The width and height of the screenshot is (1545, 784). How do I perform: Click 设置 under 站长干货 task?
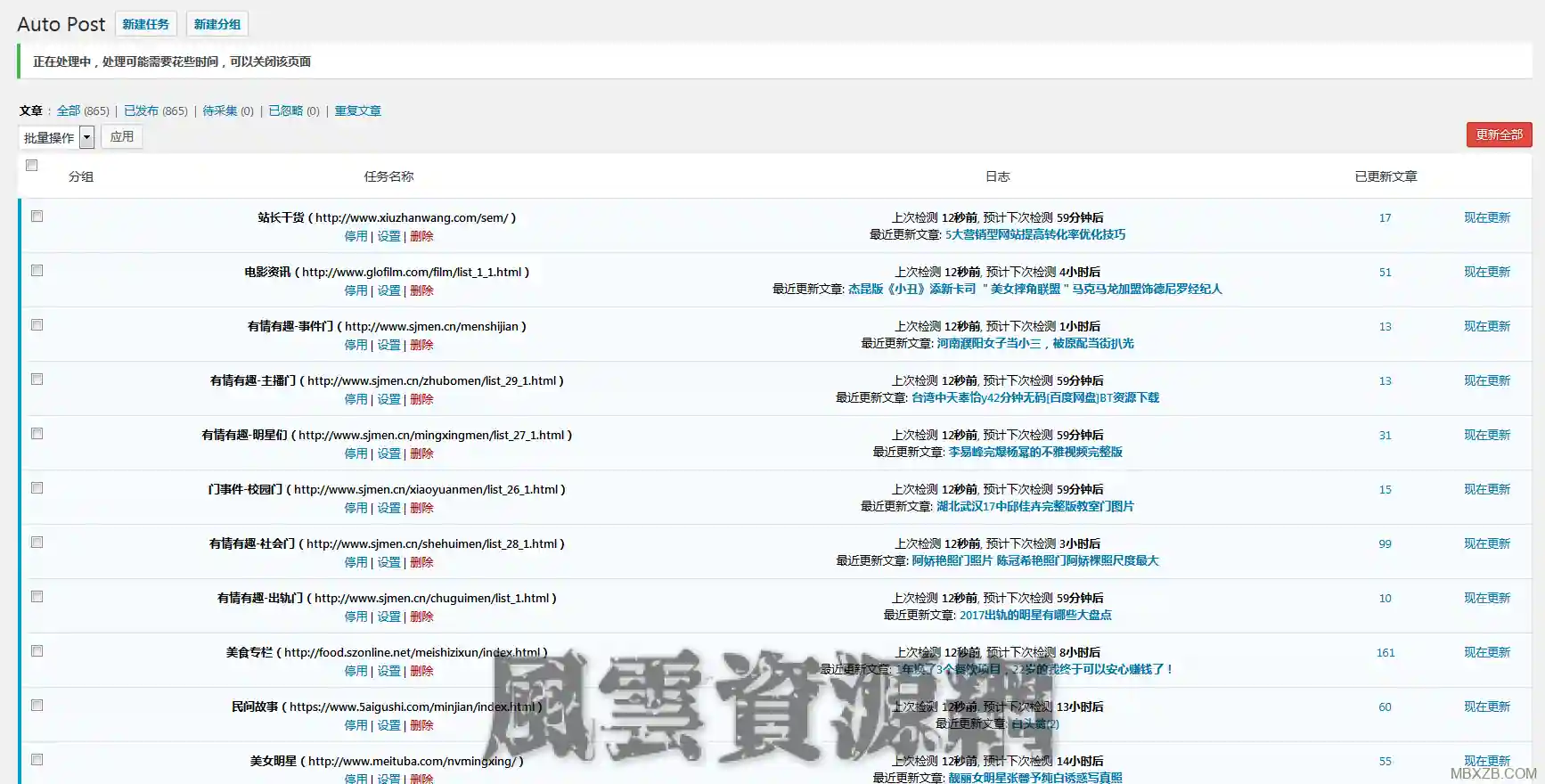(x=388, y=236)
